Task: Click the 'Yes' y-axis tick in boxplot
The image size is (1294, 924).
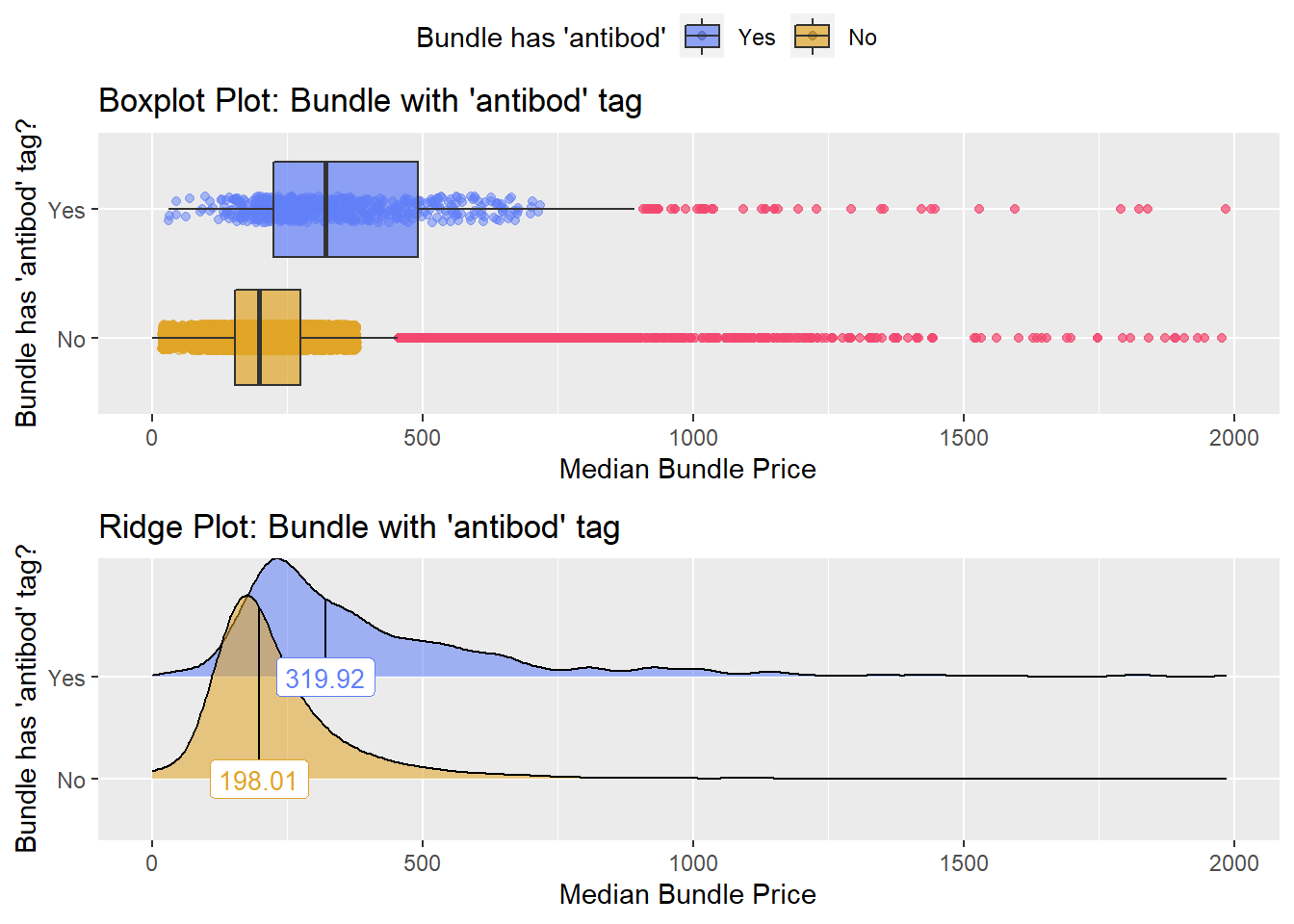Action: coord(66,210)
